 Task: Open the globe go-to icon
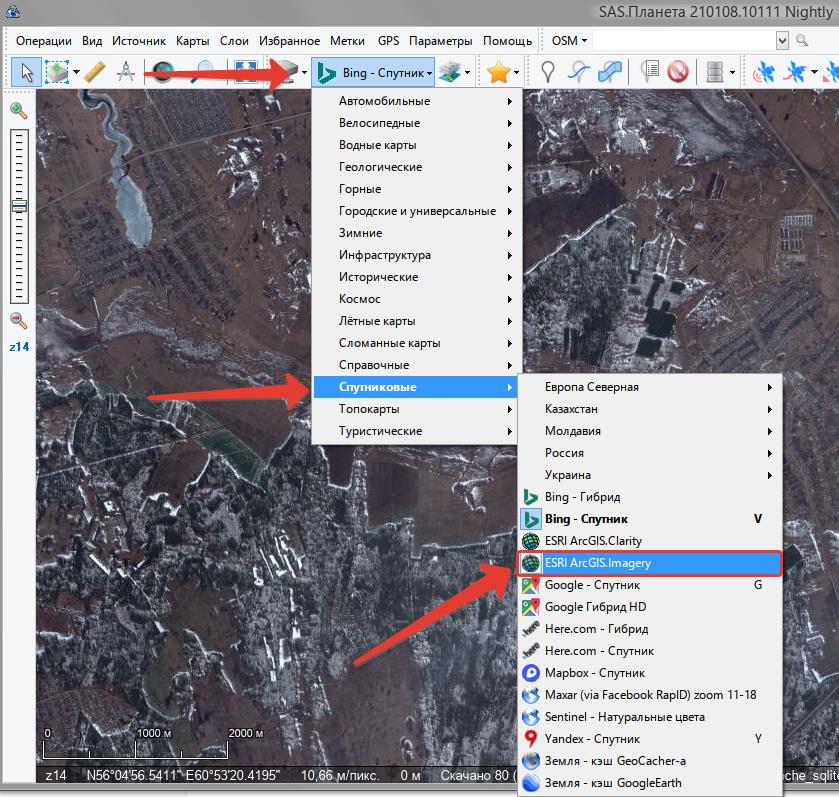[162, 72]
